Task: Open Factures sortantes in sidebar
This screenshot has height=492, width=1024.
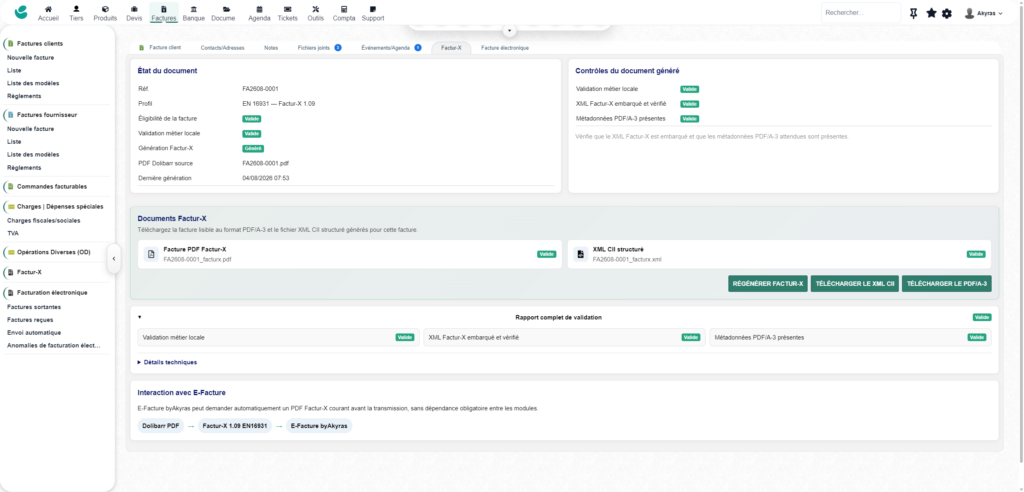Action: tap(34, 306)
